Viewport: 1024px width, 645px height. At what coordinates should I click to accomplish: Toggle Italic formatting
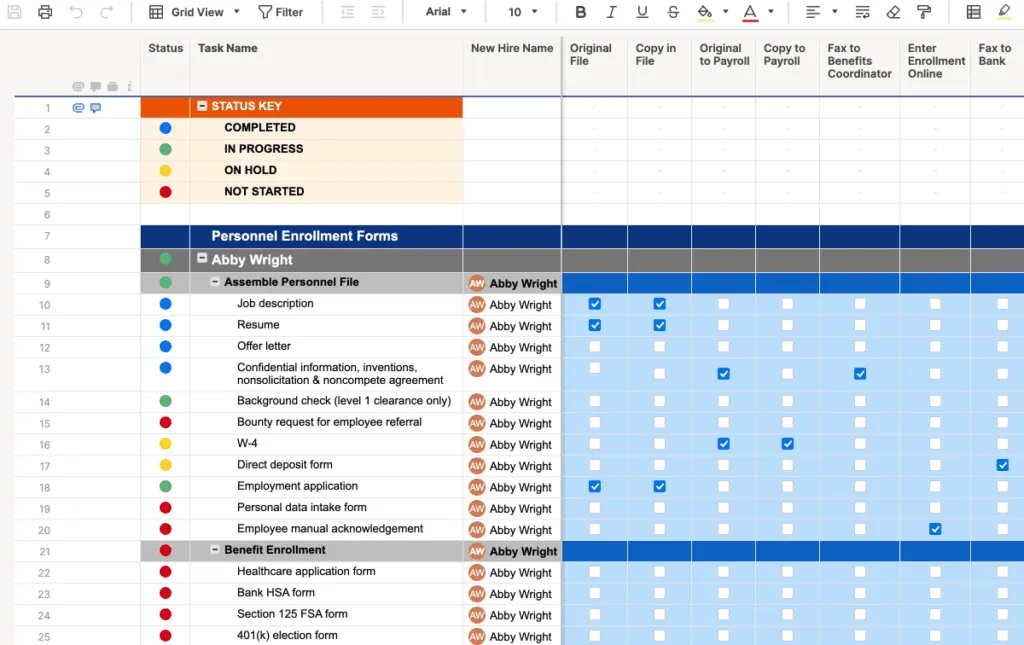tap(611, 12)
